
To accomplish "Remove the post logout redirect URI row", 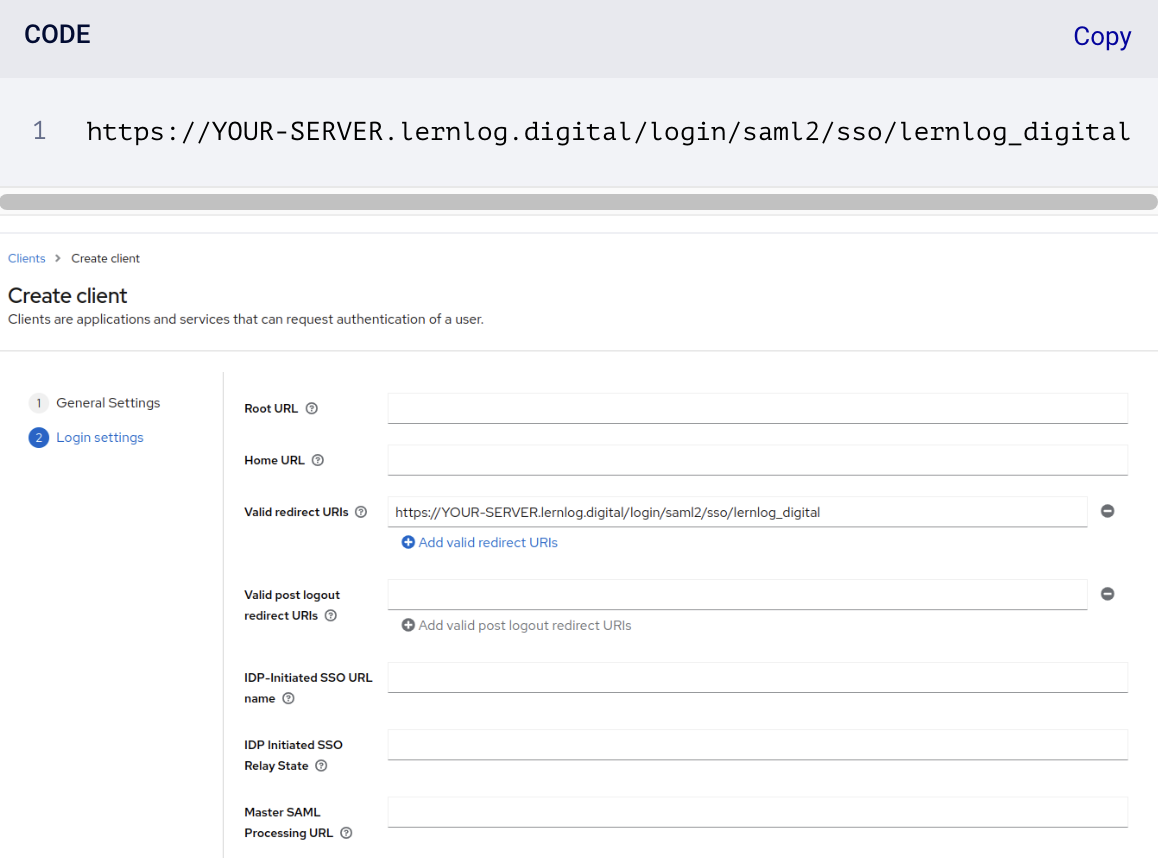I will 1107,594.
